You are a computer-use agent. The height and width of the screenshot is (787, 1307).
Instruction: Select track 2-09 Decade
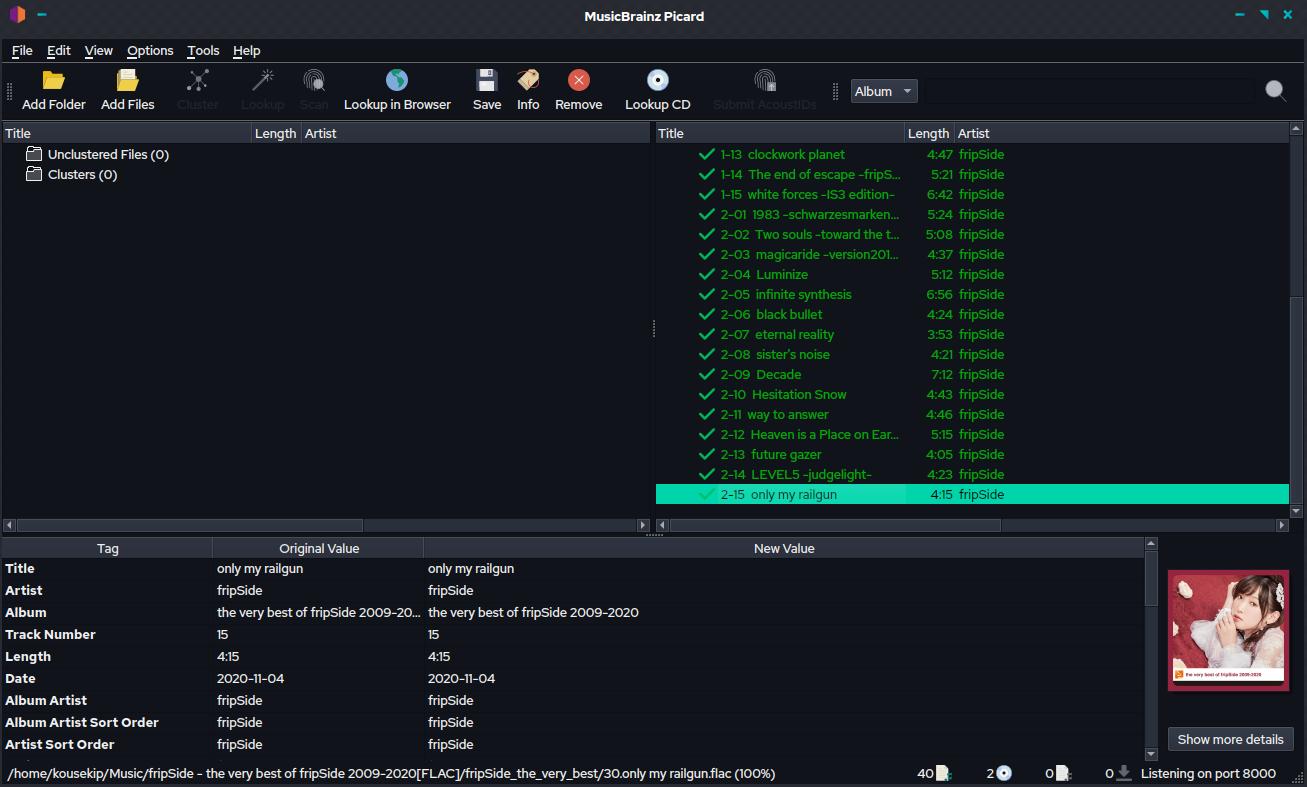(x=778, y=375)
